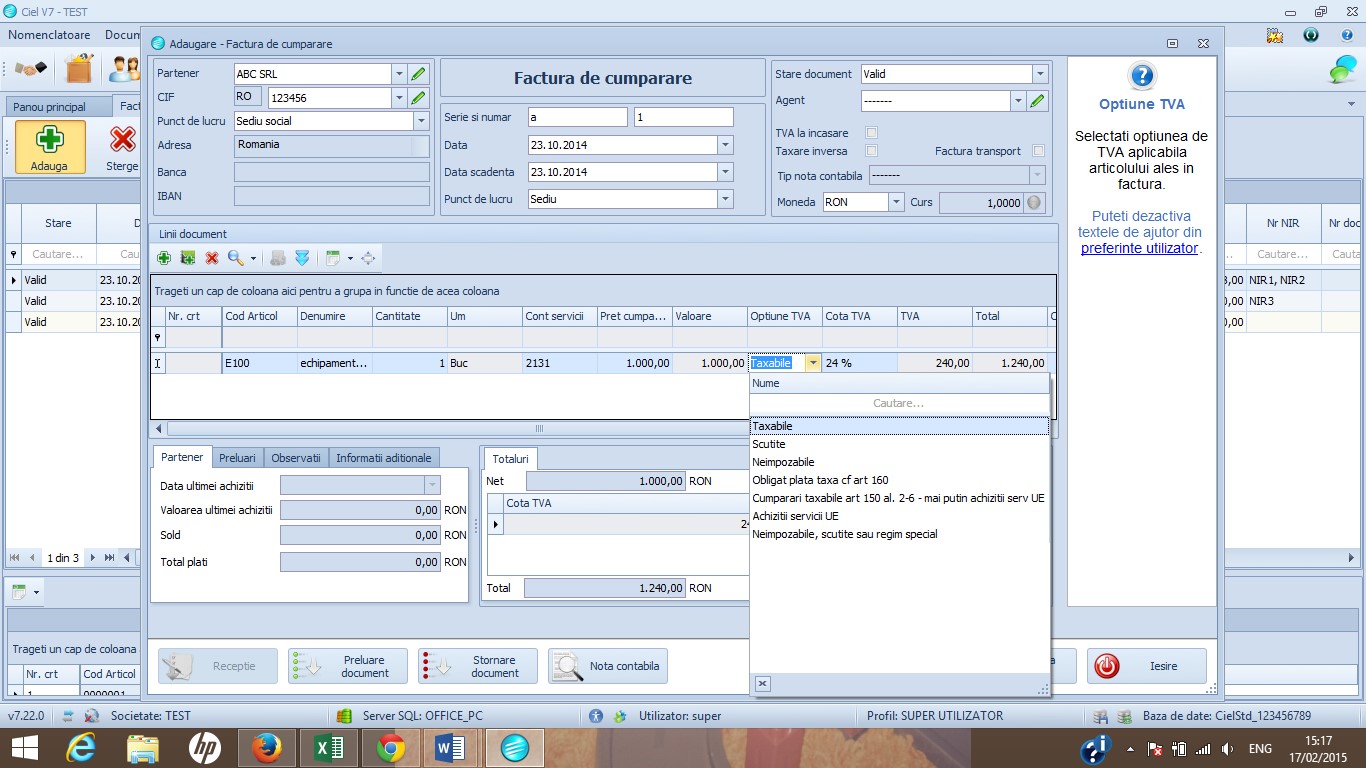Edit the Partener with the green pencil icon

(x=419, y=74)
